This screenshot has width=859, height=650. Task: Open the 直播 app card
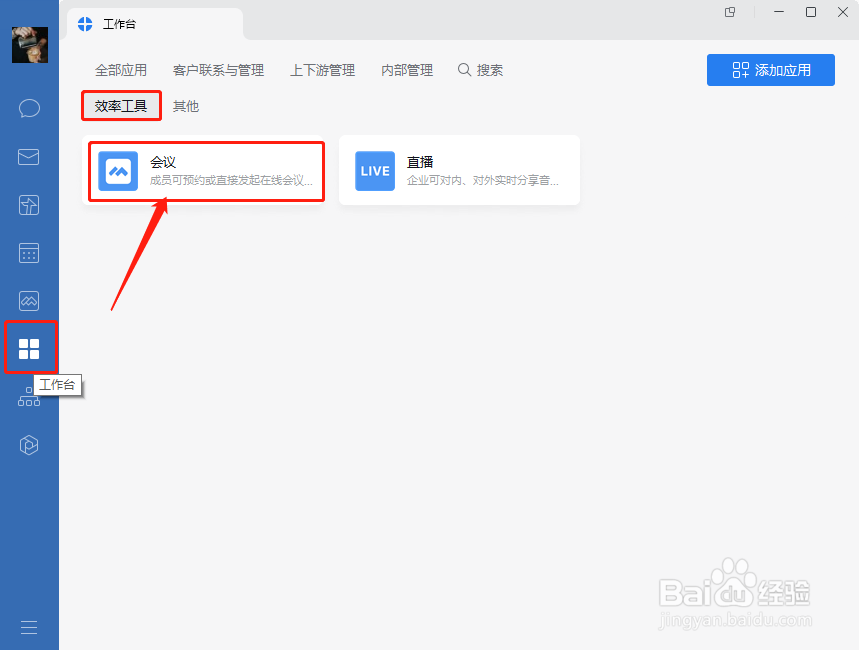pyautogui.click(x=459, y=170)
